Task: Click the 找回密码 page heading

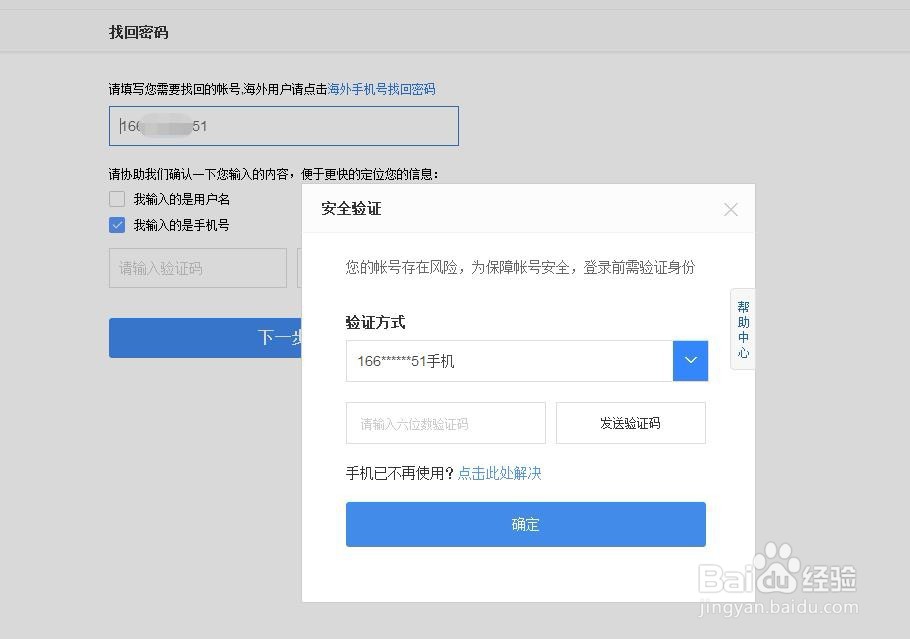Action: (x=139, y=32)
